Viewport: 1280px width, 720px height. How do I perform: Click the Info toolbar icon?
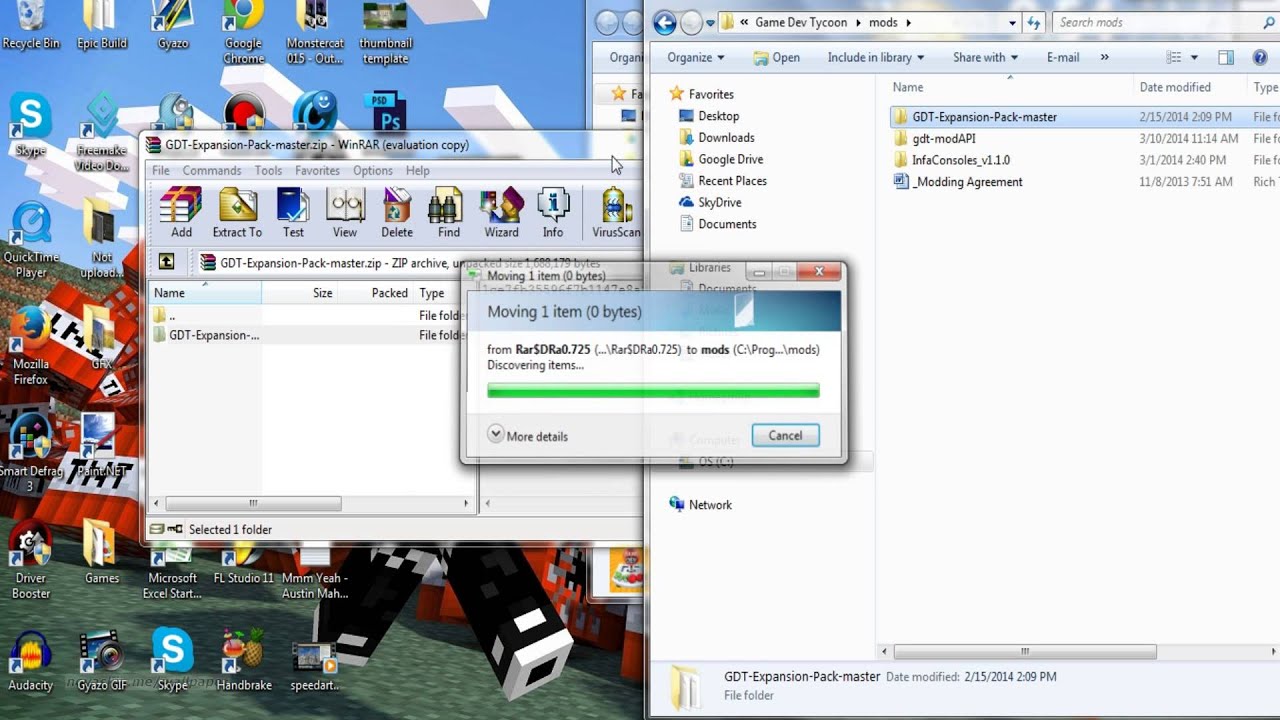tap(553, 213)
